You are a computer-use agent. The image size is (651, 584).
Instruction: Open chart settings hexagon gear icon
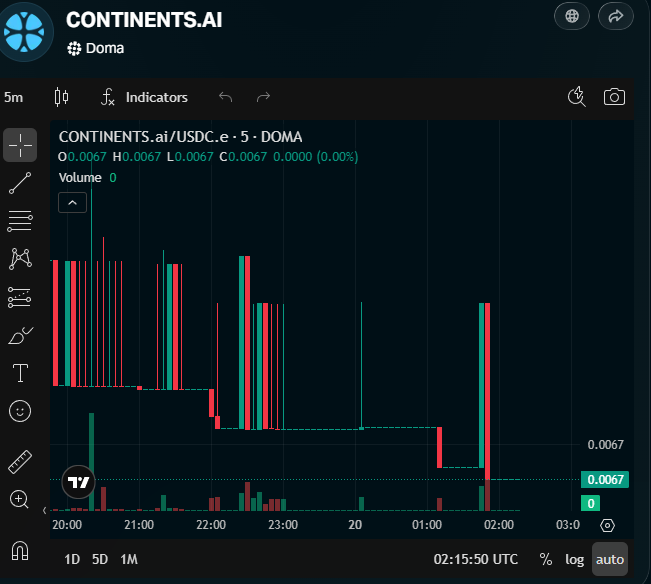point(607,525)
